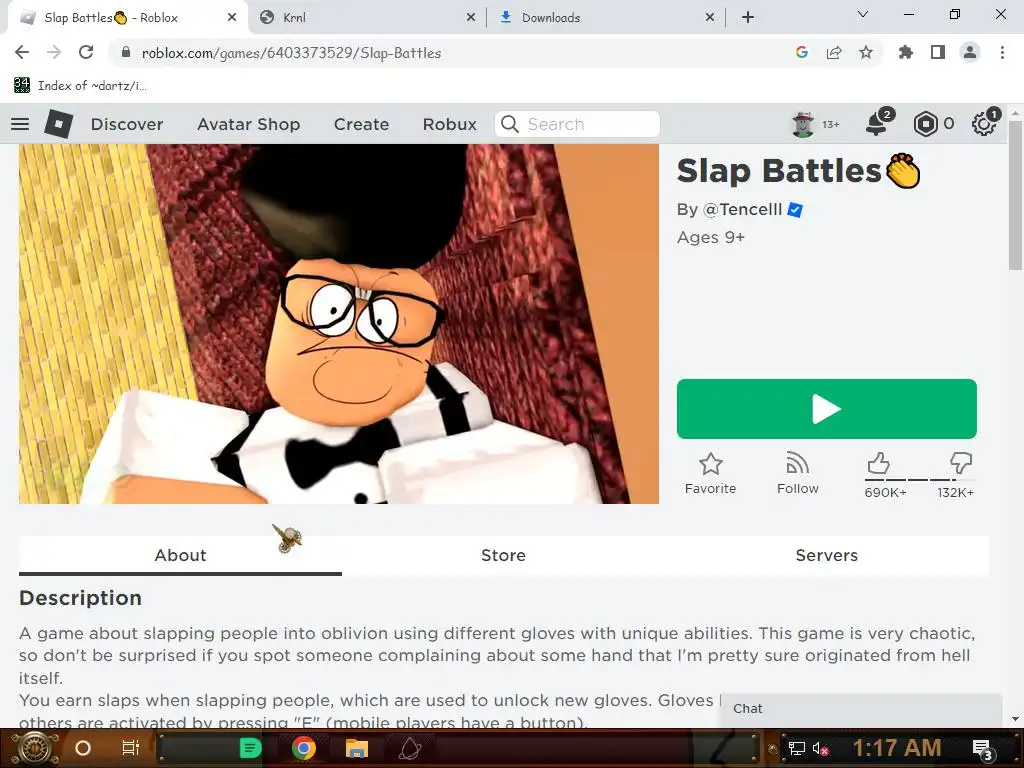Select the Slap Battles browser tab
This screenshot has height=768, width=1024.
click(x=127, y=18)
